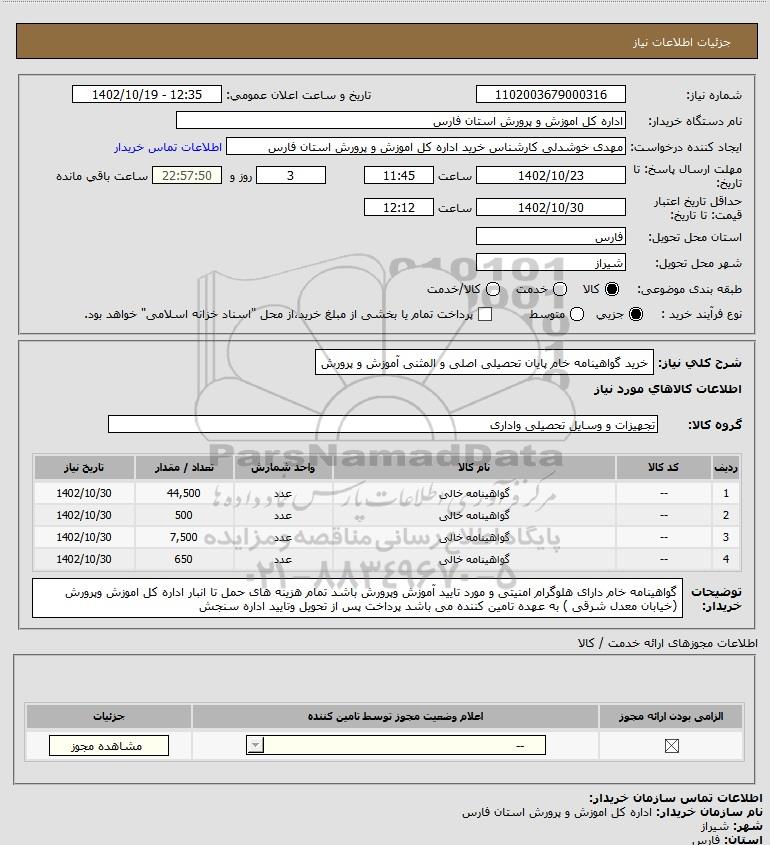Viewport: 770px width, 845px height.
Task: Select the کالا/خدمت radio button
Action: 492,289
